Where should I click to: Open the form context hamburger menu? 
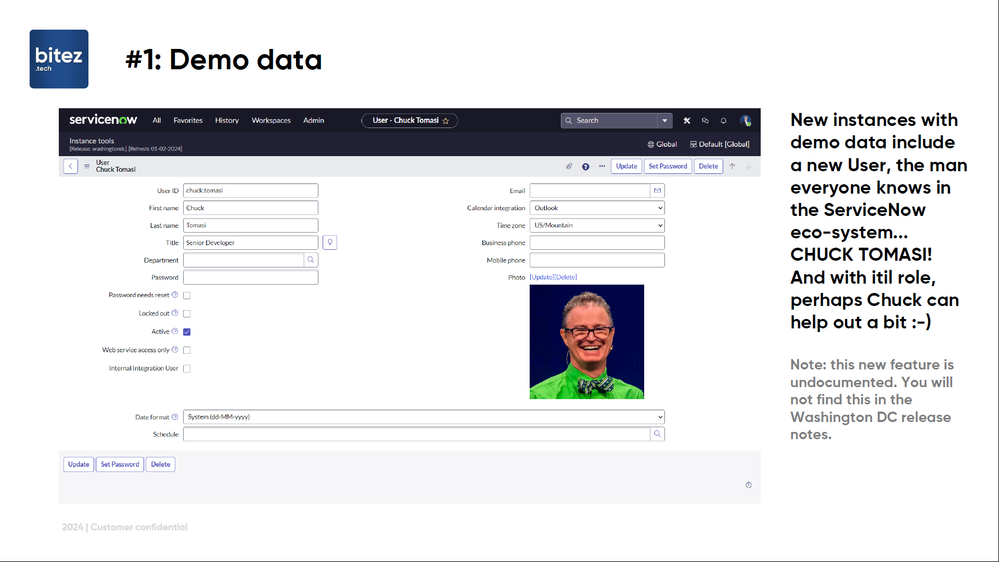87,166
